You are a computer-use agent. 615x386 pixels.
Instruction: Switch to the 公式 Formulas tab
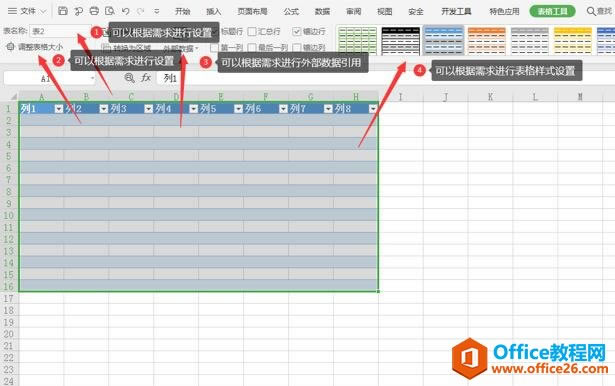point(291,11)
